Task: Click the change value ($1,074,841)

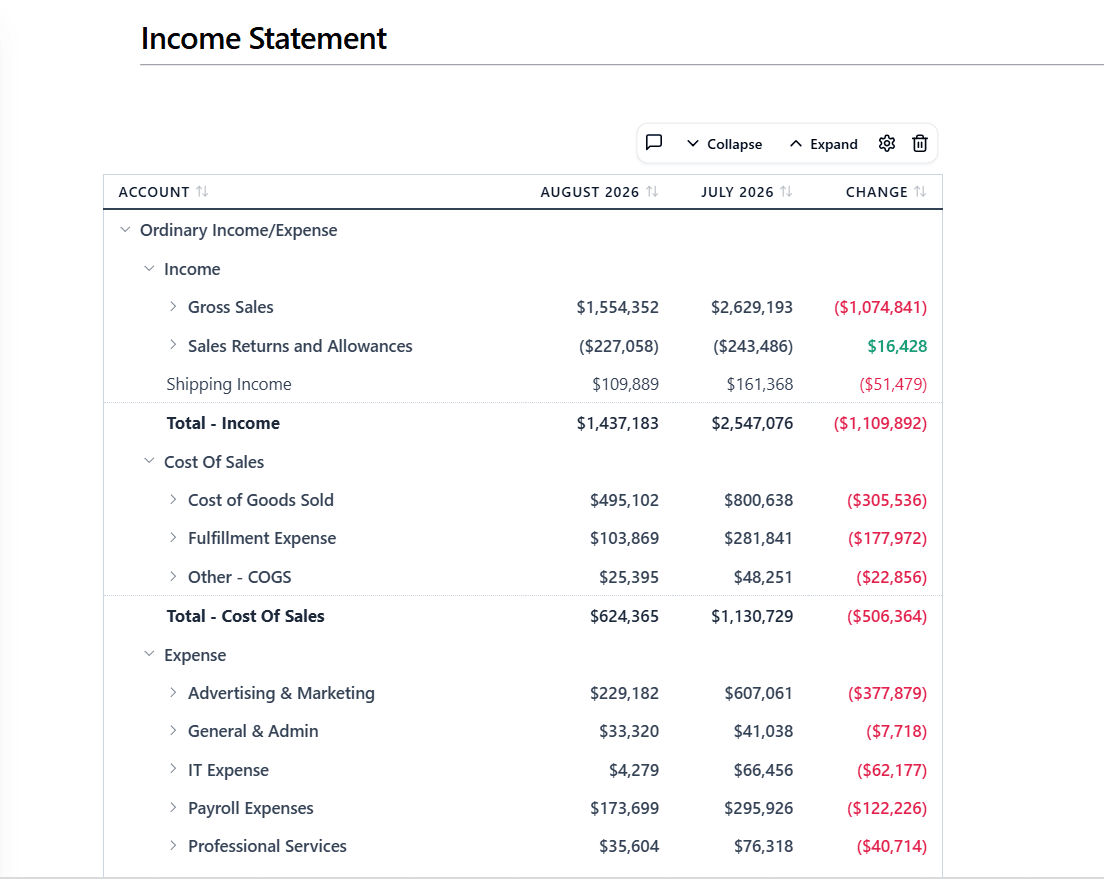Action: (x=880, y=307)
